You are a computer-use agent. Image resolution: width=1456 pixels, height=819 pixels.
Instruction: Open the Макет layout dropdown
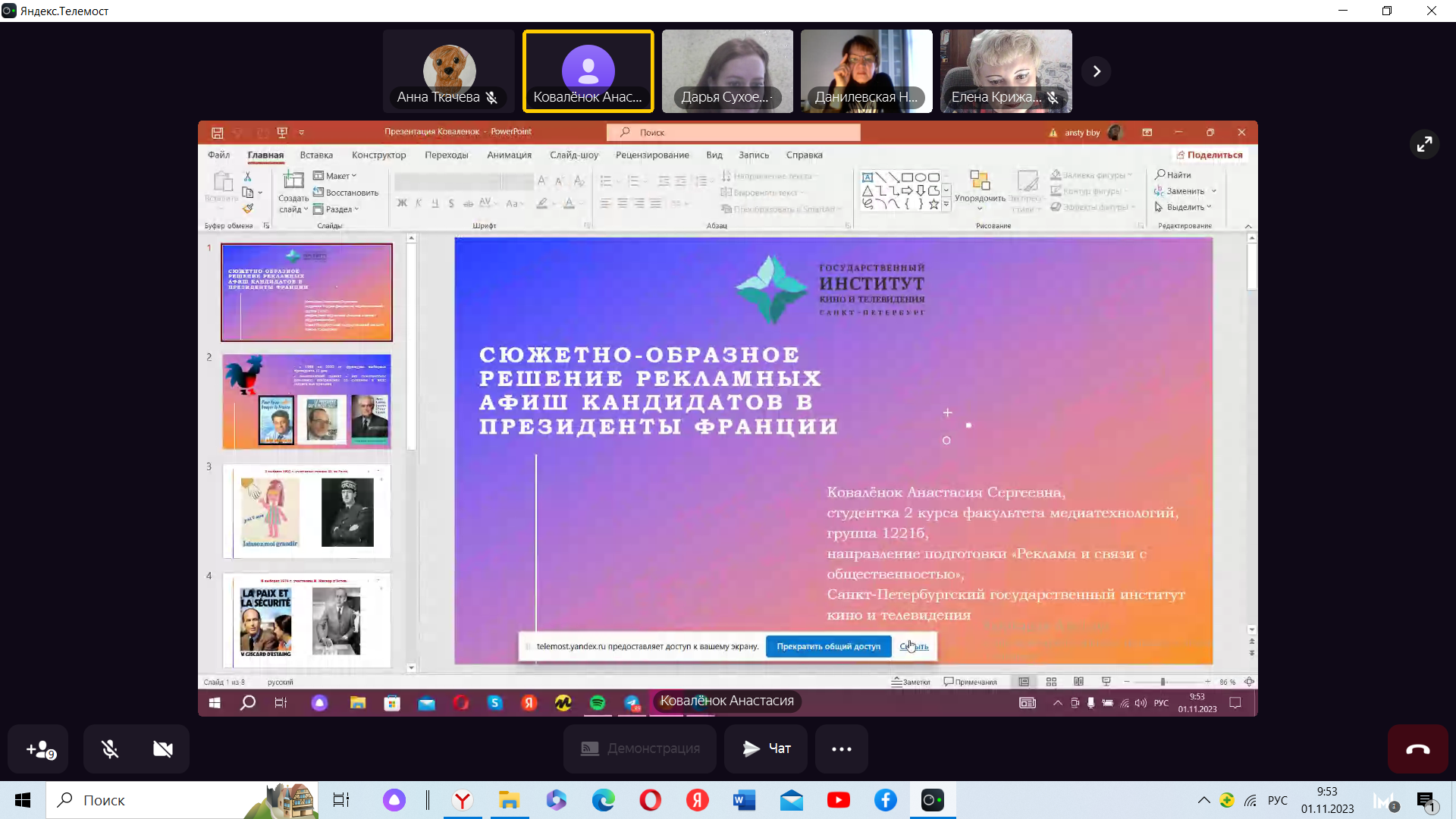click(x=335, y=176)
